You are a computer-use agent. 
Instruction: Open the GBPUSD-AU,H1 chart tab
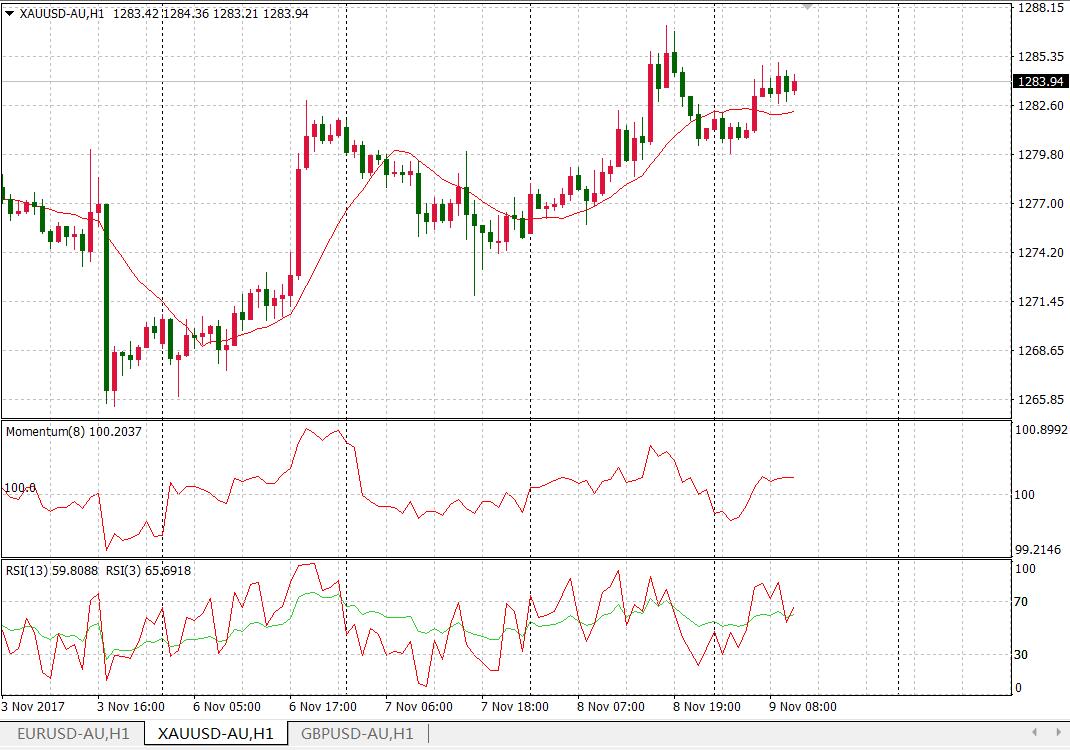click(x=357, y=734)
